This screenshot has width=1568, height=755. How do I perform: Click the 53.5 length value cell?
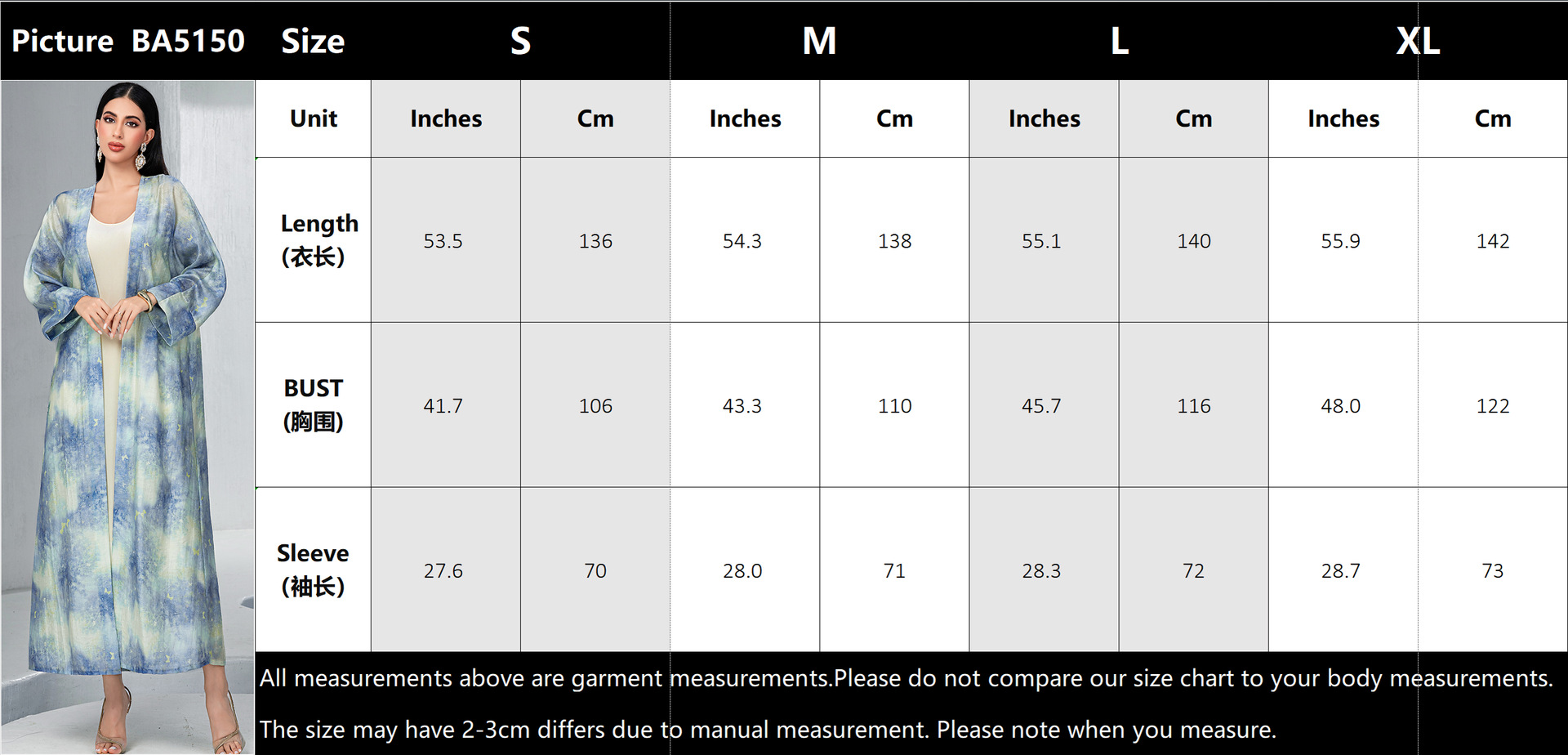(x=443, y=241)
